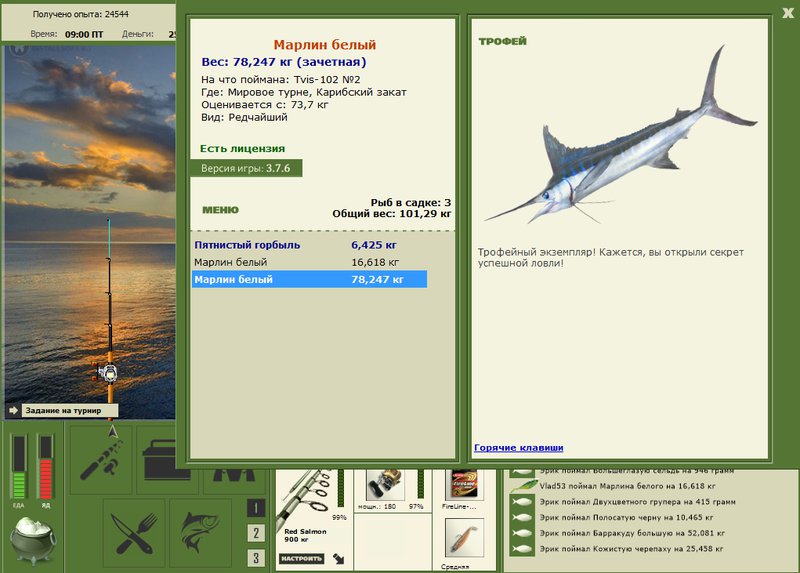The image size is (800, 573).
Task: Click fish icon beside 'Барракуду большую' message
Action: coord(522,533)
